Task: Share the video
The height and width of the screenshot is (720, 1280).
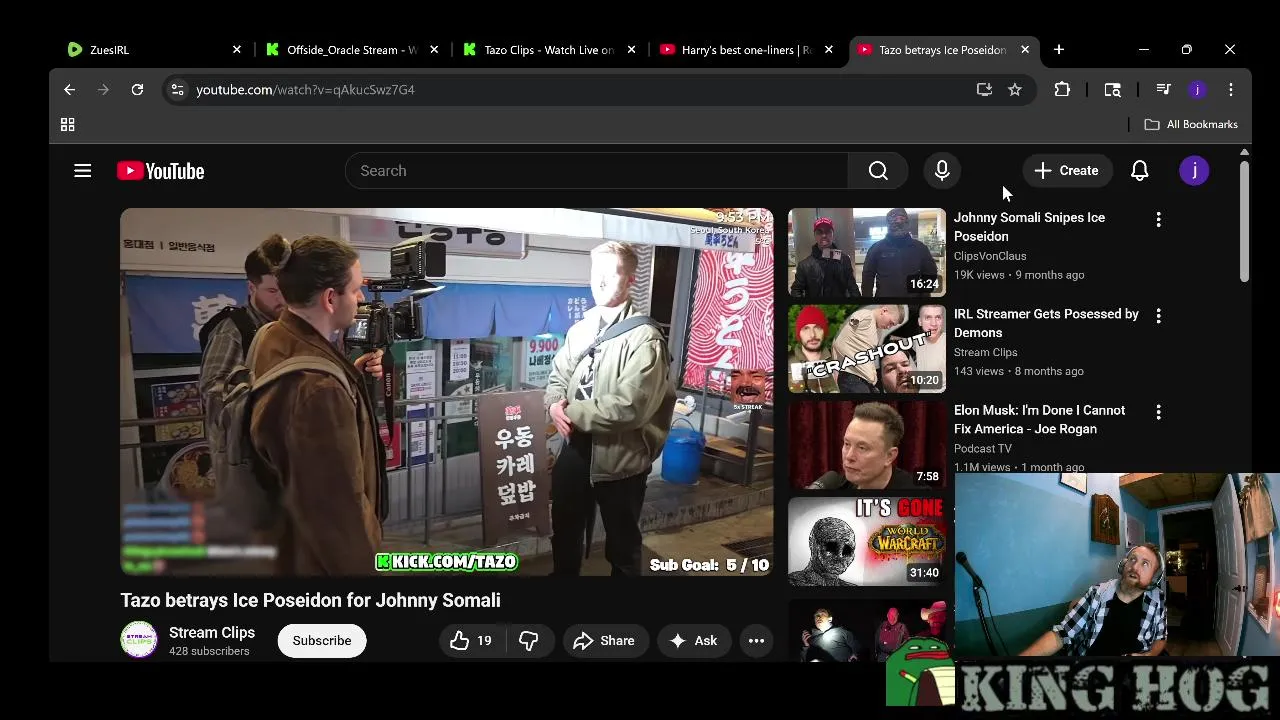Action: [x=604, y=641]
